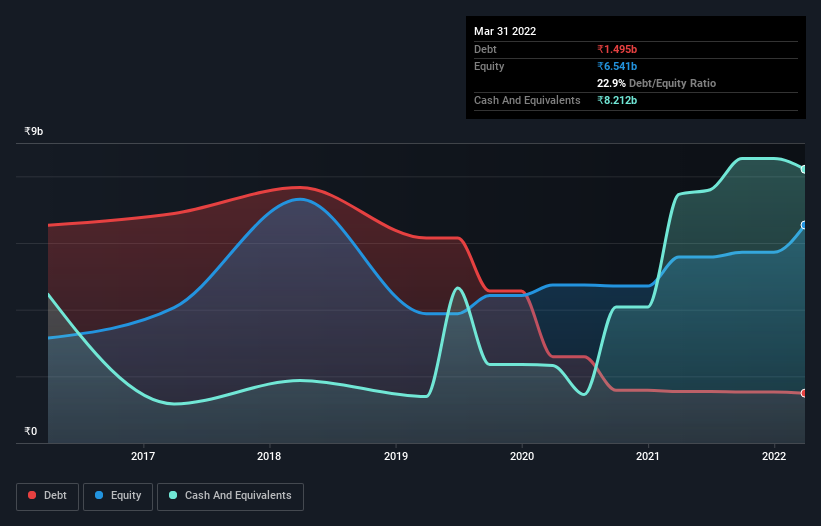Toggle Cash And Equivalents legend button

[230, 496]
